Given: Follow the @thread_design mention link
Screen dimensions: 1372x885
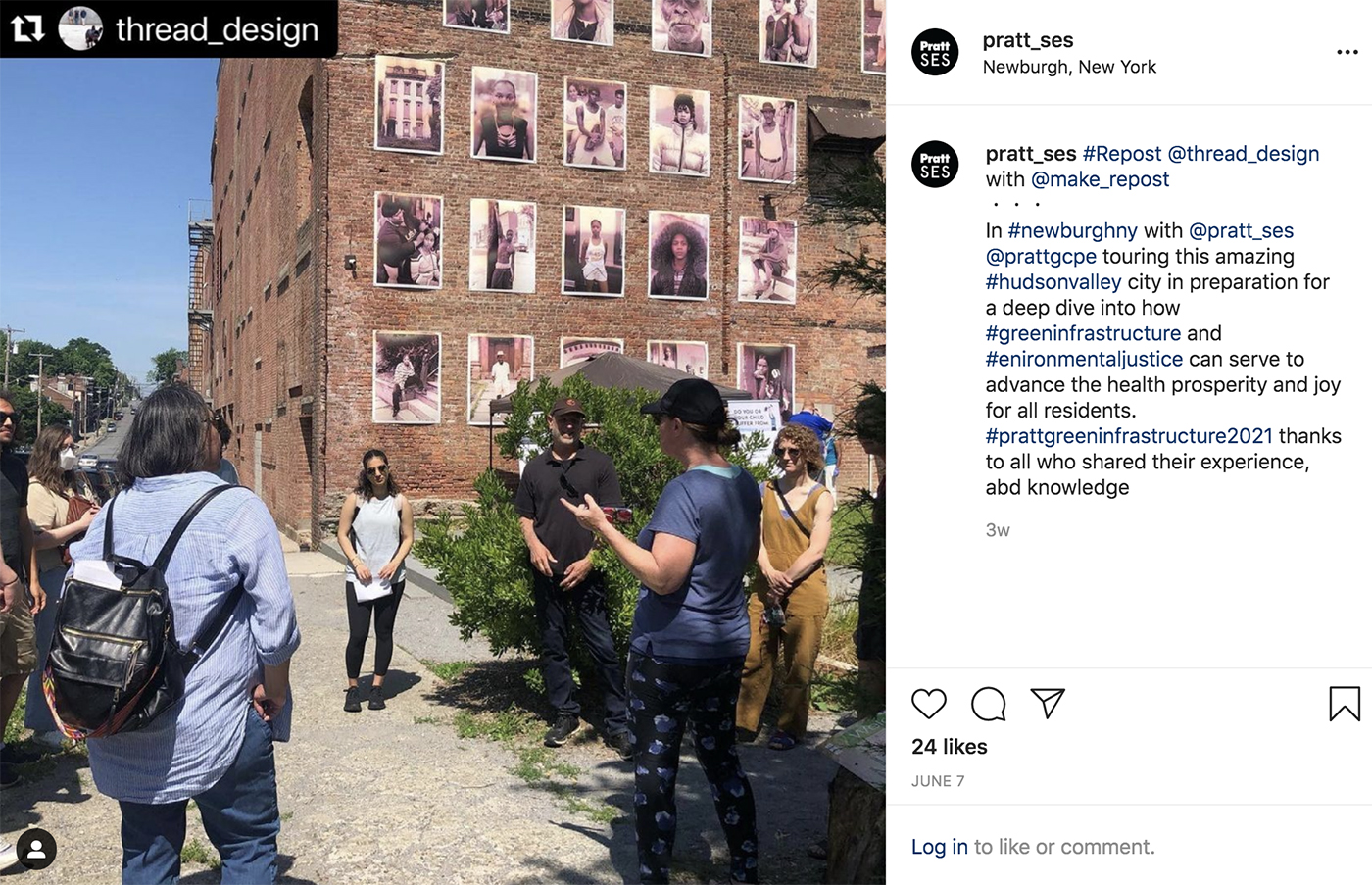Looking at the screenshot, I should [x=1244, y=154].
